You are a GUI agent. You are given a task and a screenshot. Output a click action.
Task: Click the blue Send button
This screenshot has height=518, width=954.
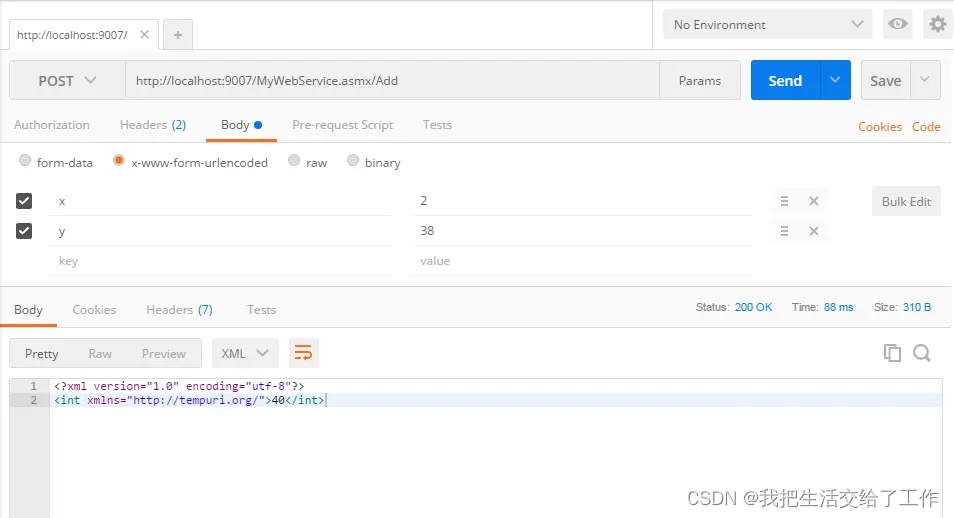(785, 80)
